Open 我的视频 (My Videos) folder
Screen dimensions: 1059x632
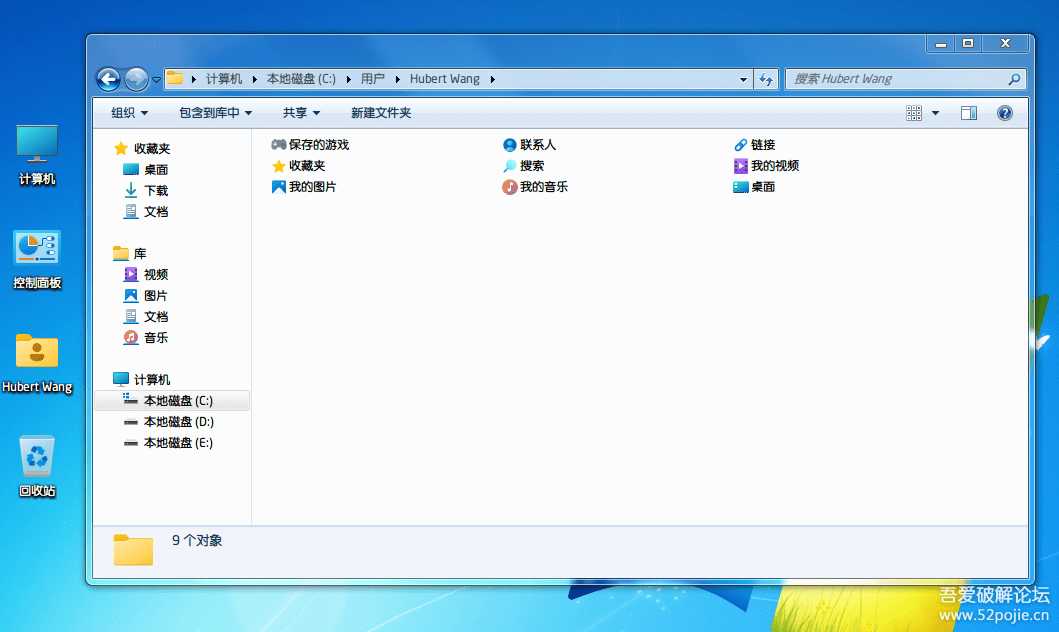(772, 165)
